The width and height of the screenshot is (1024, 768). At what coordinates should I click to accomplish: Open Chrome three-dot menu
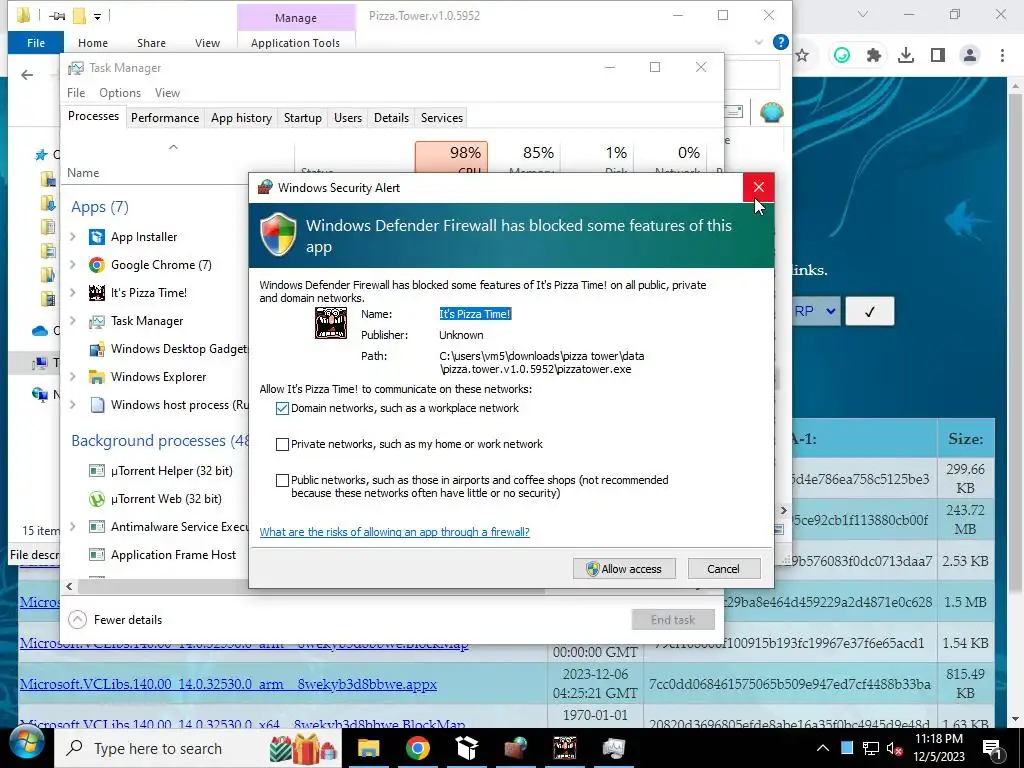pyautogui.click(x=1002, y=56)
